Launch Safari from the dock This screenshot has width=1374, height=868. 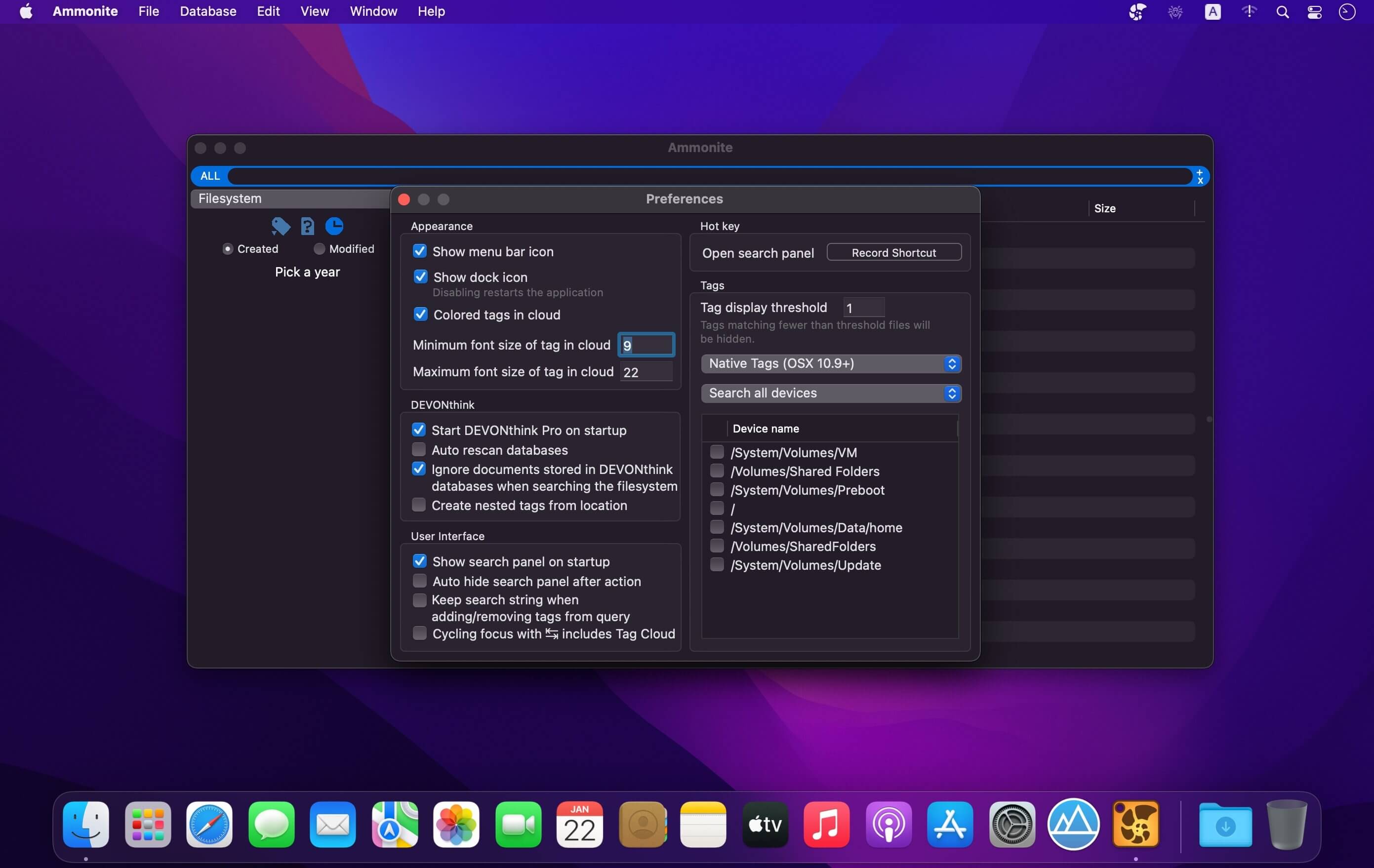[209, 825]
